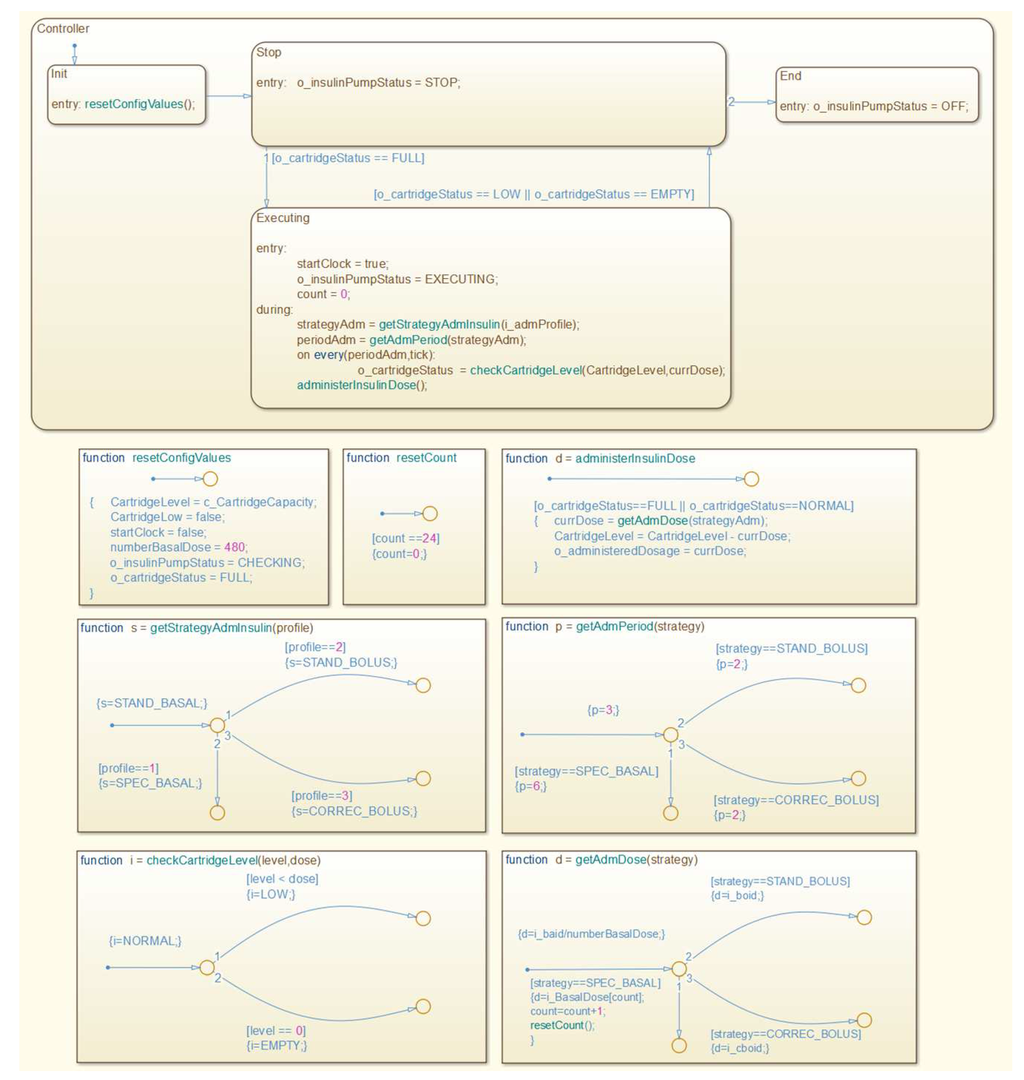The image size is (1024, 1080).
Task: Select the Stop state box
Action: coord(487,95)
